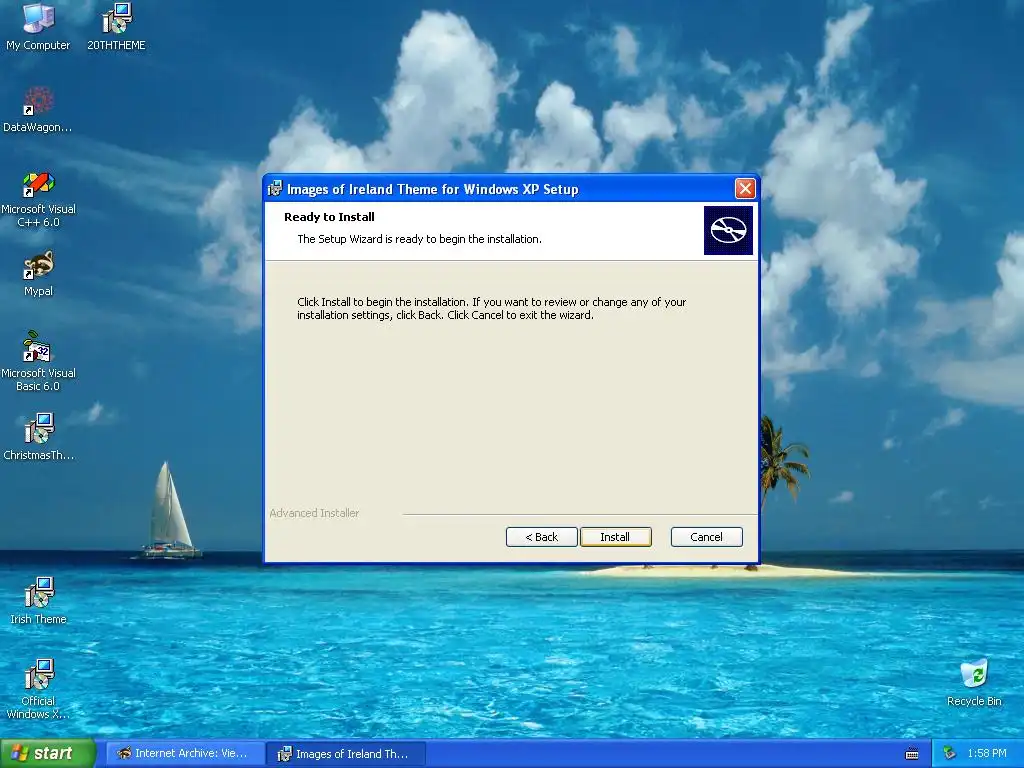Select the Irish Theme installer icon
The image size is (1024, 768).
[38, 600]
